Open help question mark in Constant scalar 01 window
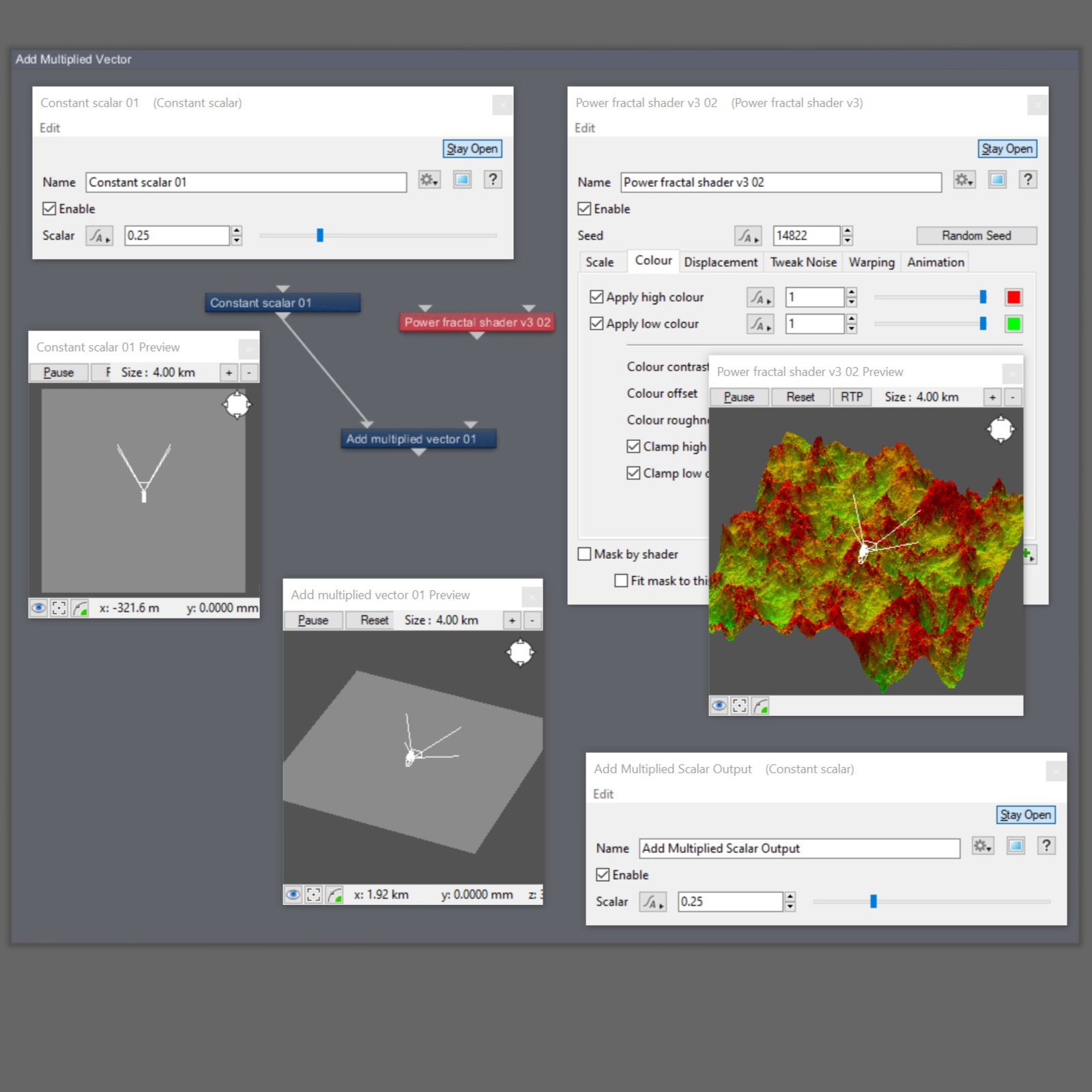The height and width of the screenshot is (1092, 1092). tap(493, 180)
